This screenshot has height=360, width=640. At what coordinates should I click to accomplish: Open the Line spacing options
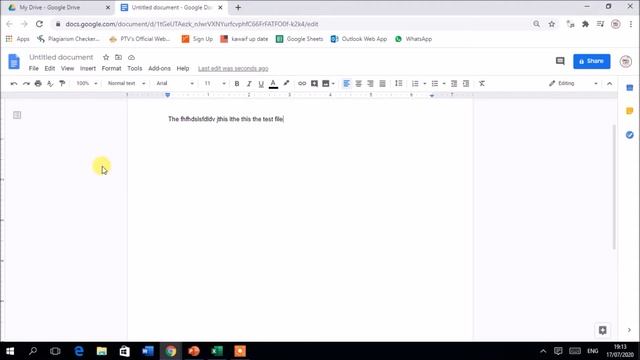(x=399, y=83)
